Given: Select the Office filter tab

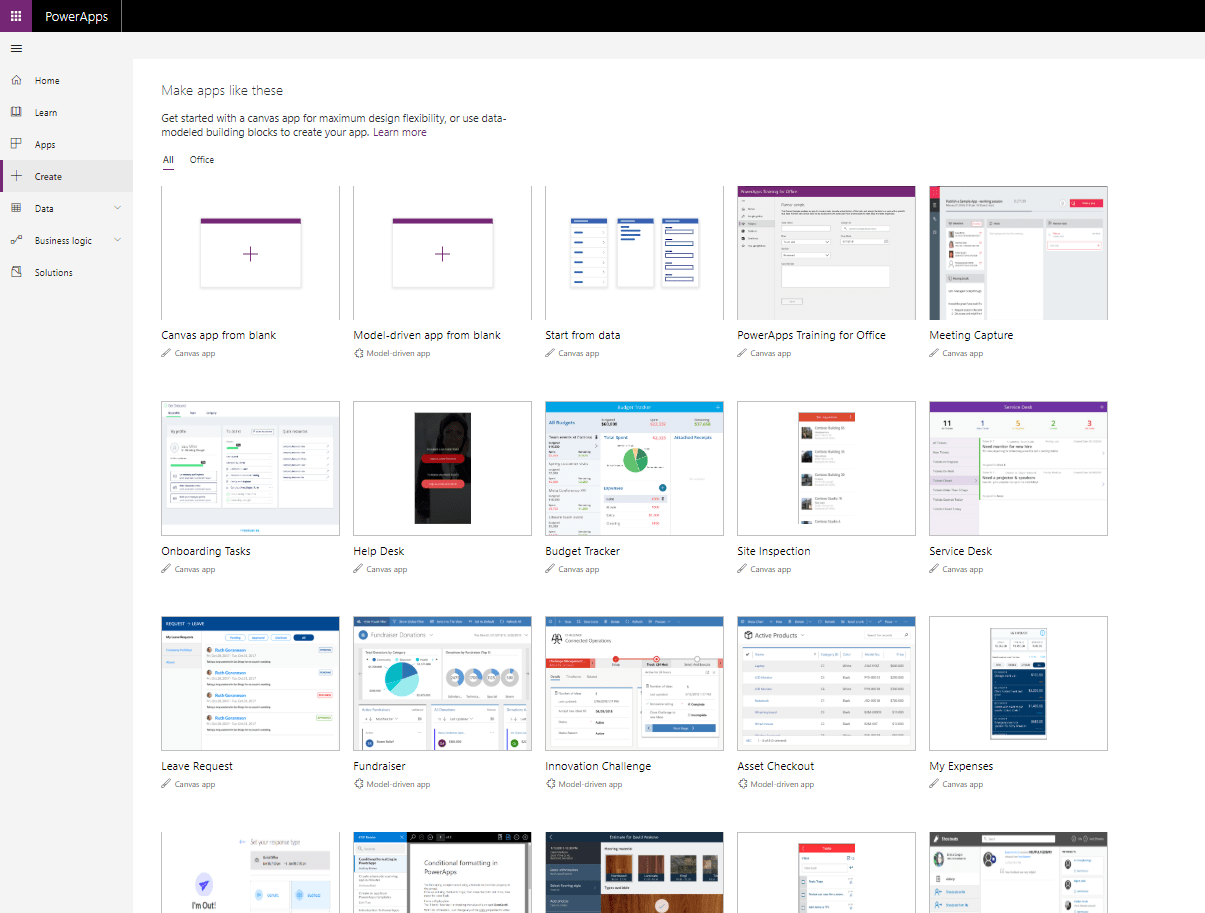Looking at the screenshot, I should point(202,160).
